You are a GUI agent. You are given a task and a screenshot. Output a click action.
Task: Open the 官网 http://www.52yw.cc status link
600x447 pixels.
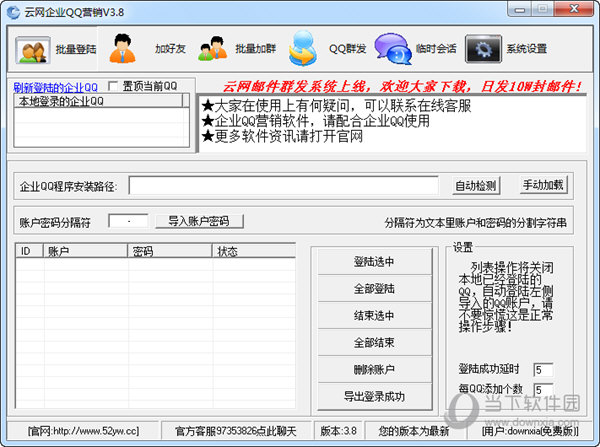tap(83, 431)
